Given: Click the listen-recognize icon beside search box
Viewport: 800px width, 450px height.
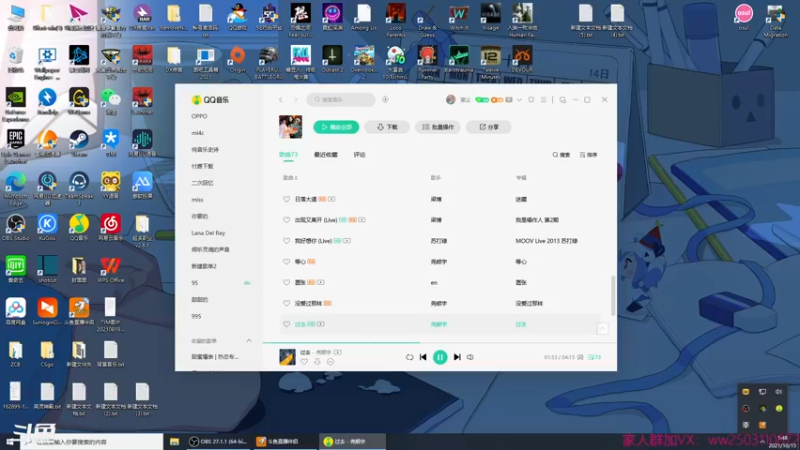Looking at the screenshot, I should (385, 99).
